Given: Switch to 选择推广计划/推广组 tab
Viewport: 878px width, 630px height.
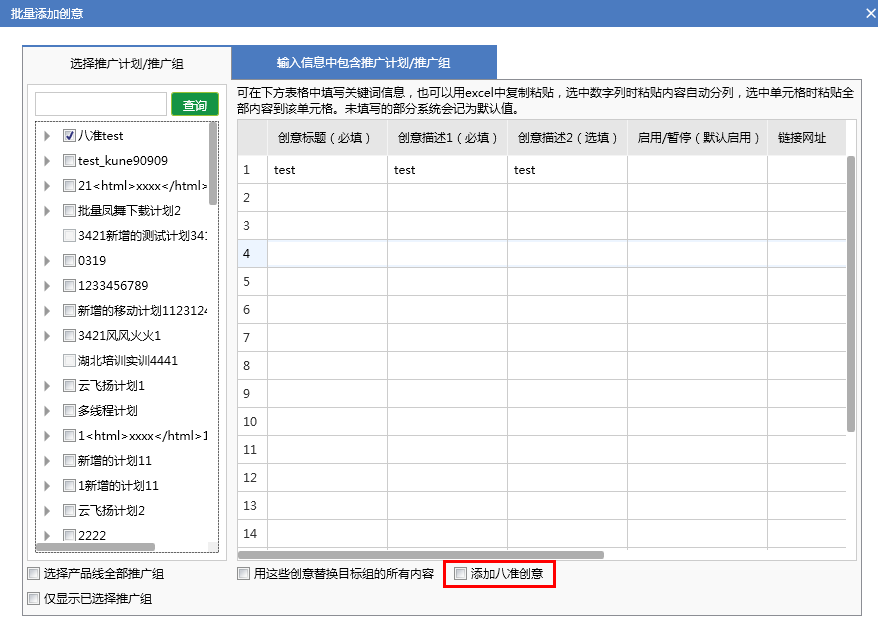Looking at the screenshot, I should tap(127, 63).
